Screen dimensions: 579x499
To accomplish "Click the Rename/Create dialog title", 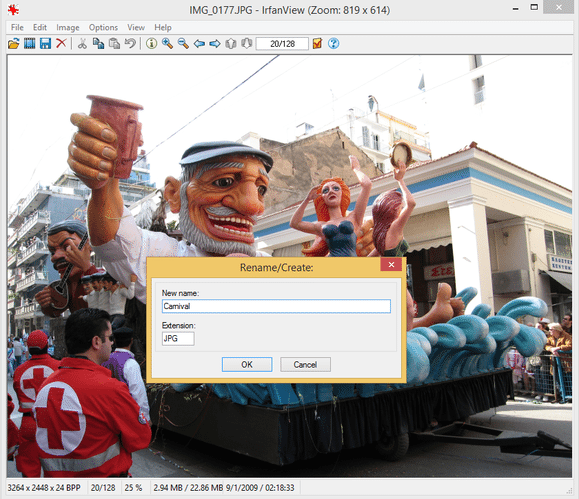I will point(277,267).
